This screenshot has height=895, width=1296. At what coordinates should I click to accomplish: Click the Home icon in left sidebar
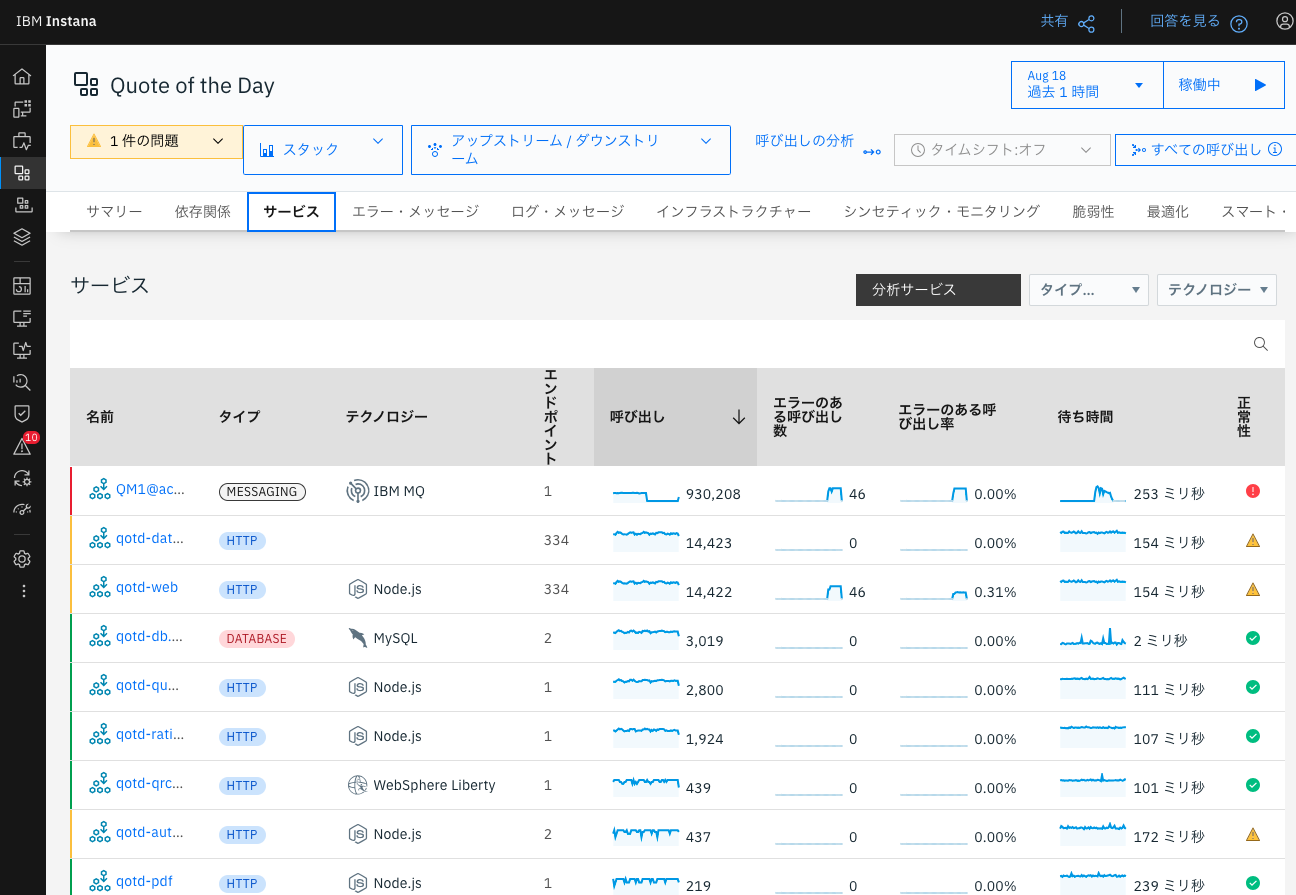(22, 77)
